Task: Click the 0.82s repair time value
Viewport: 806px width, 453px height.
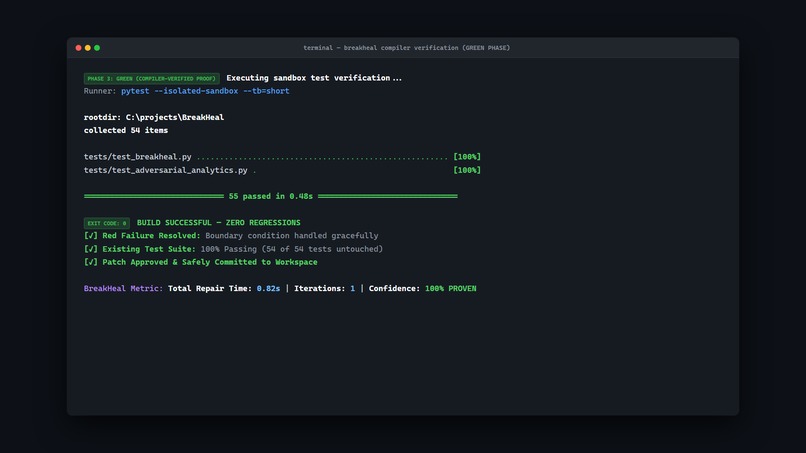Action: (x=268, y=288)
